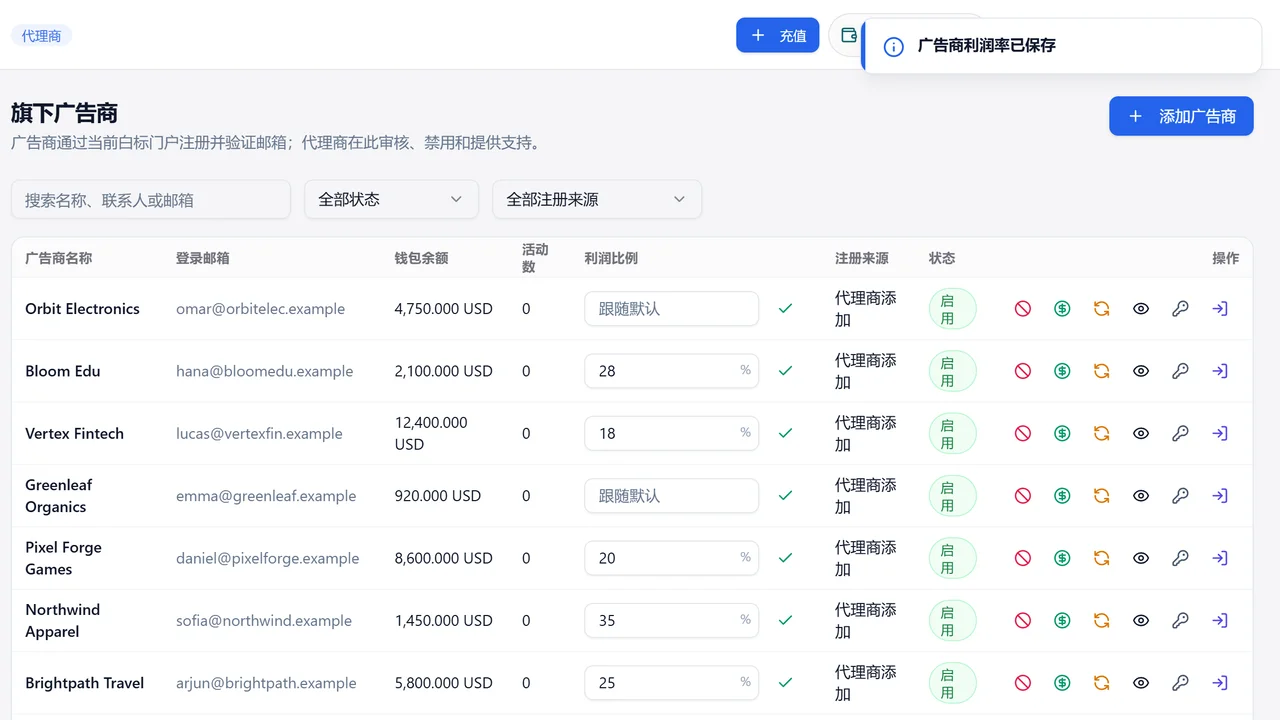Open the 全部状态 status filter dropdown
This screenshot has width=1280, height=720.
click(x=391, y=199)
